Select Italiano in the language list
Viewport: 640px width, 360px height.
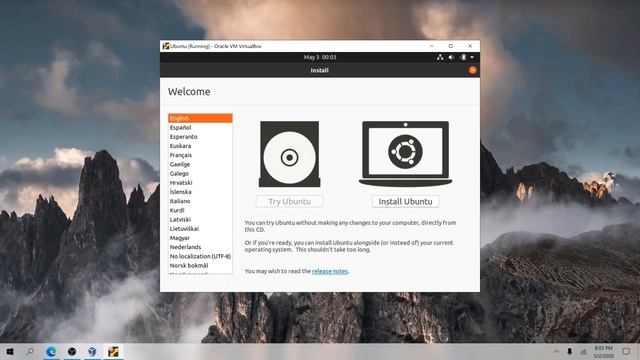(x=200, y=201)
